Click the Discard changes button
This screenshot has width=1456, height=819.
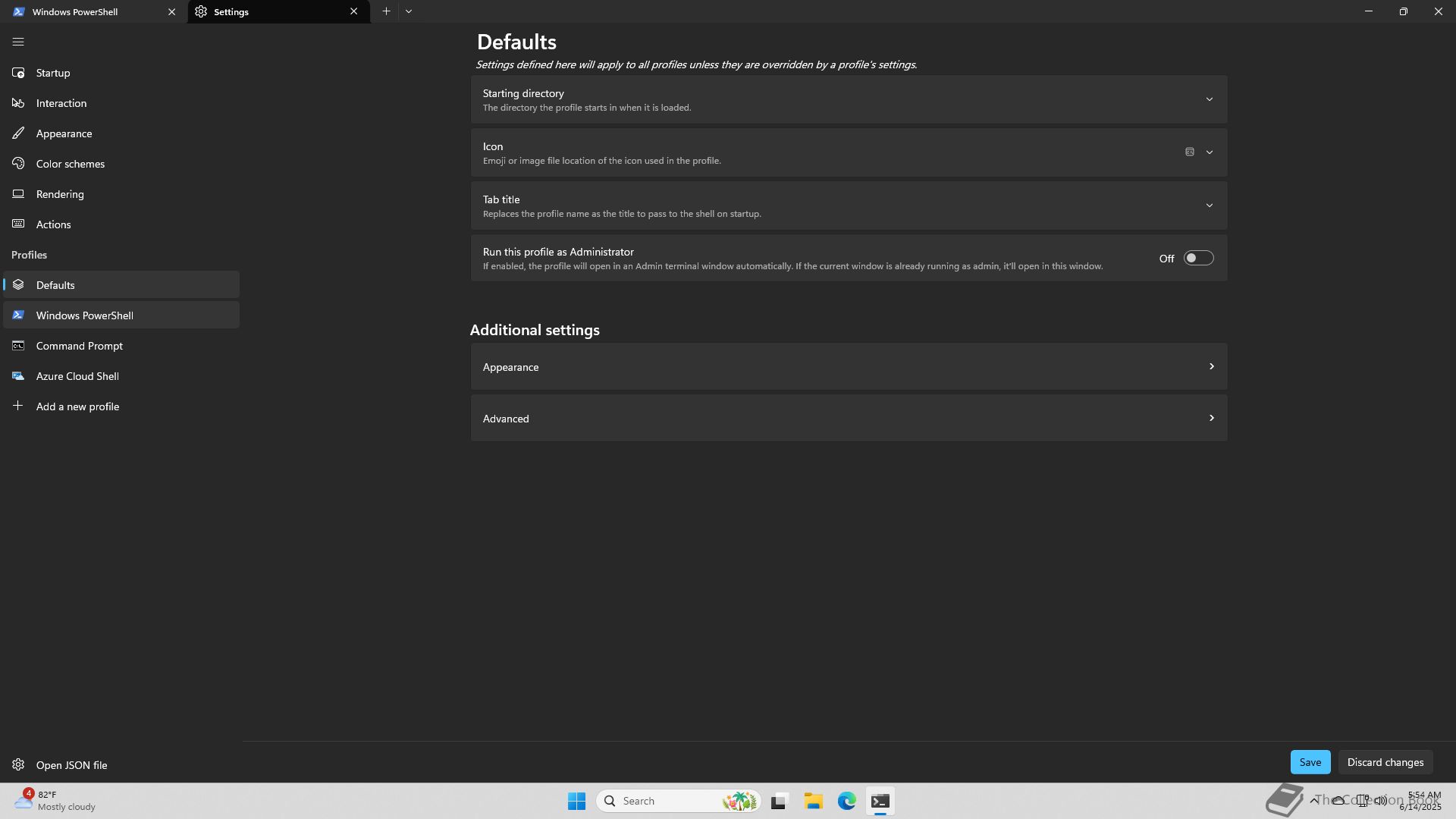pos(1385,762)
